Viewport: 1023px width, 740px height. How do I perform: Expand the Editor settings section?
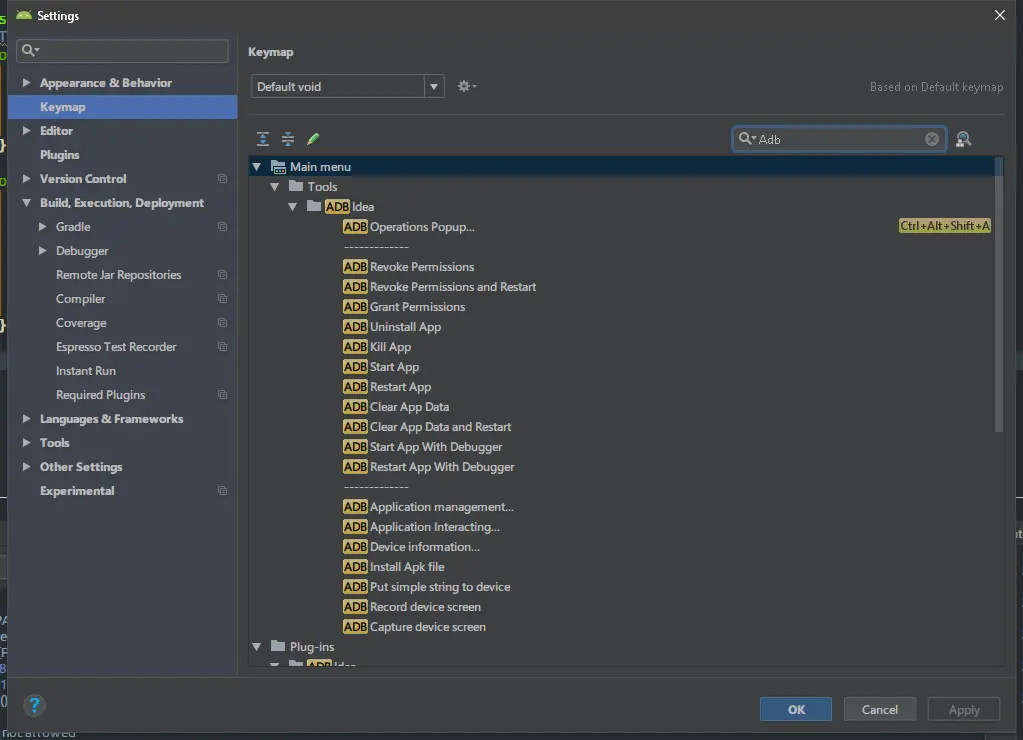pyautogui.click(x=26, y=131)
